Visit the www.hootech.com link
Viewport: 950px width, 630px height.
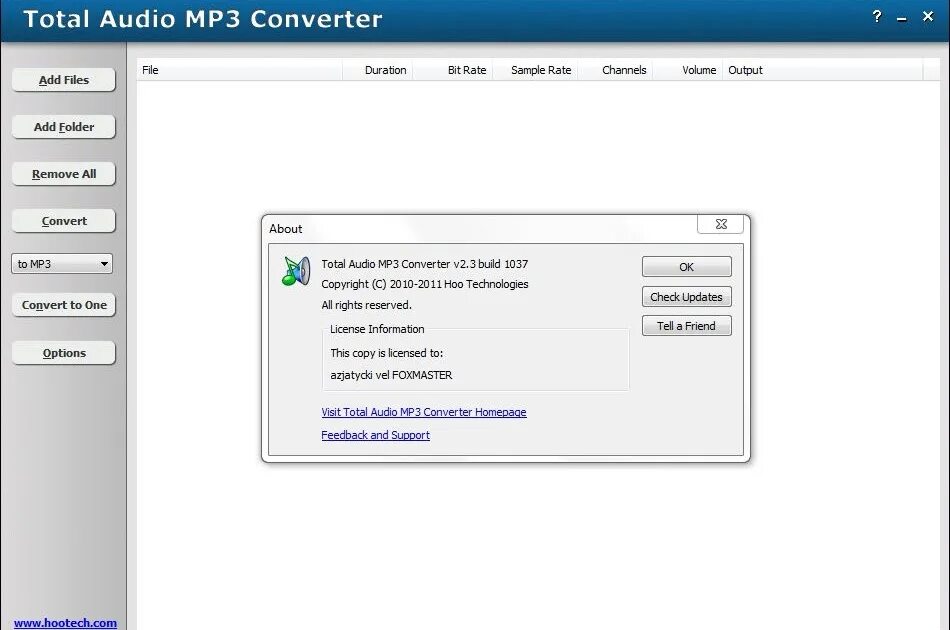(x=65, y=623)
